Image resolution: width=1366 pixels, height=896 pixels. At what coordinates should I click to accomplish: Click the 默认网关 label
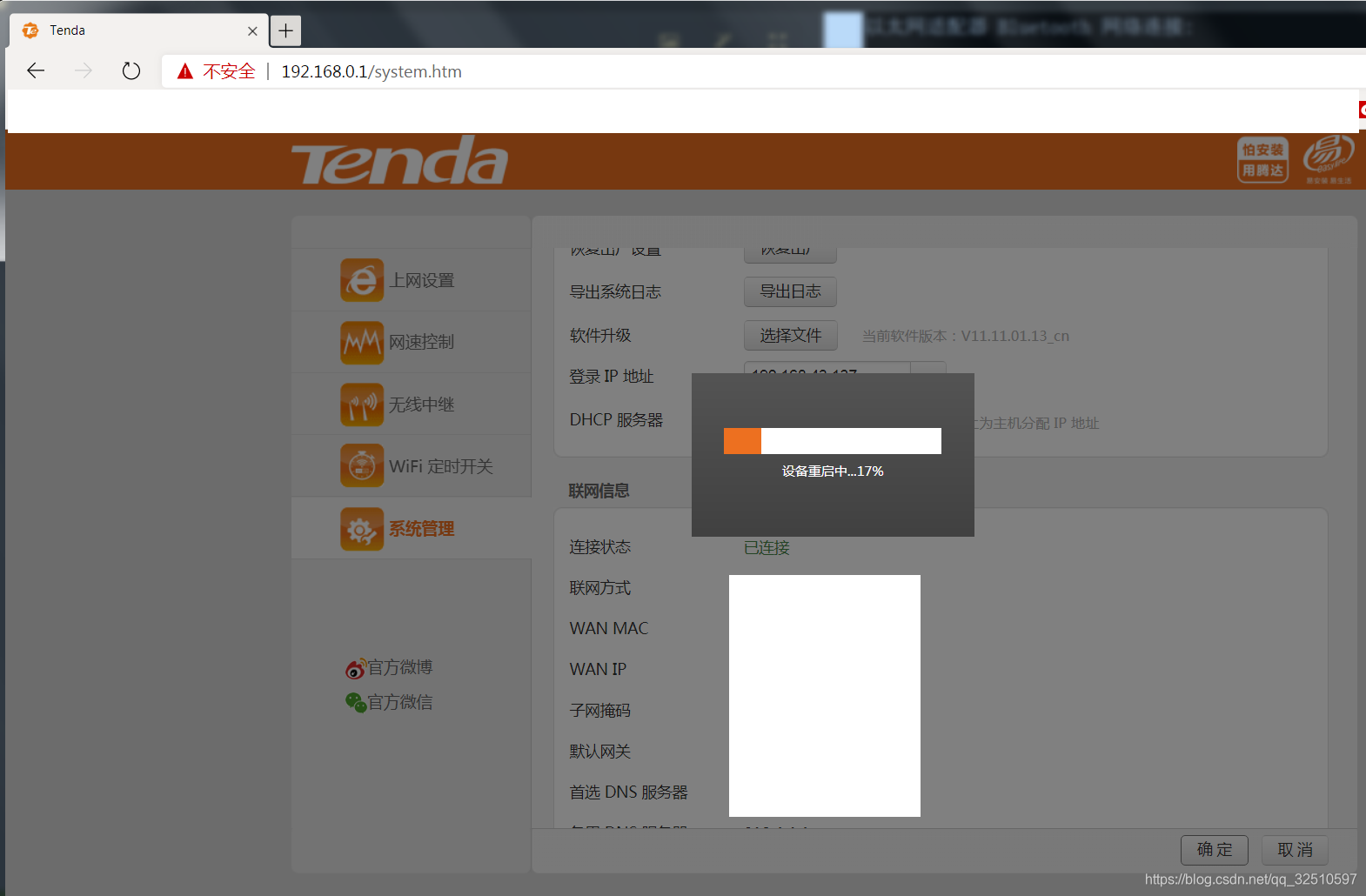[600, 752]
